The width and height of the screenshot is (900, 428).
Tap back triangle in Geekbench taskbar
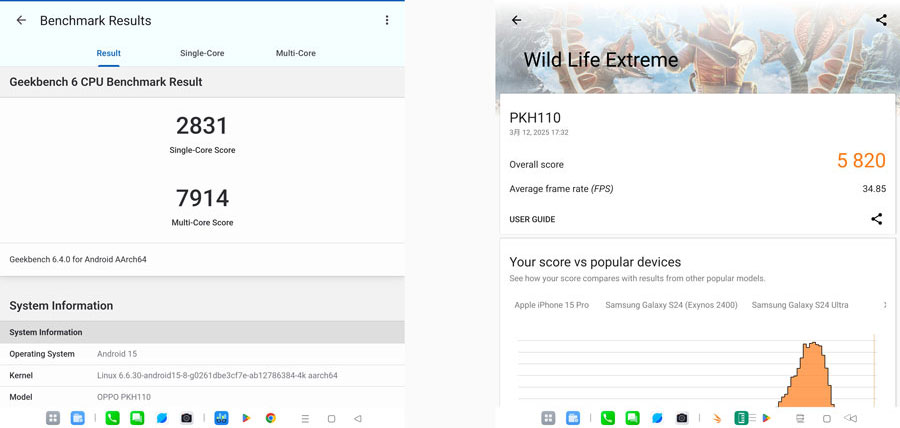358,418
